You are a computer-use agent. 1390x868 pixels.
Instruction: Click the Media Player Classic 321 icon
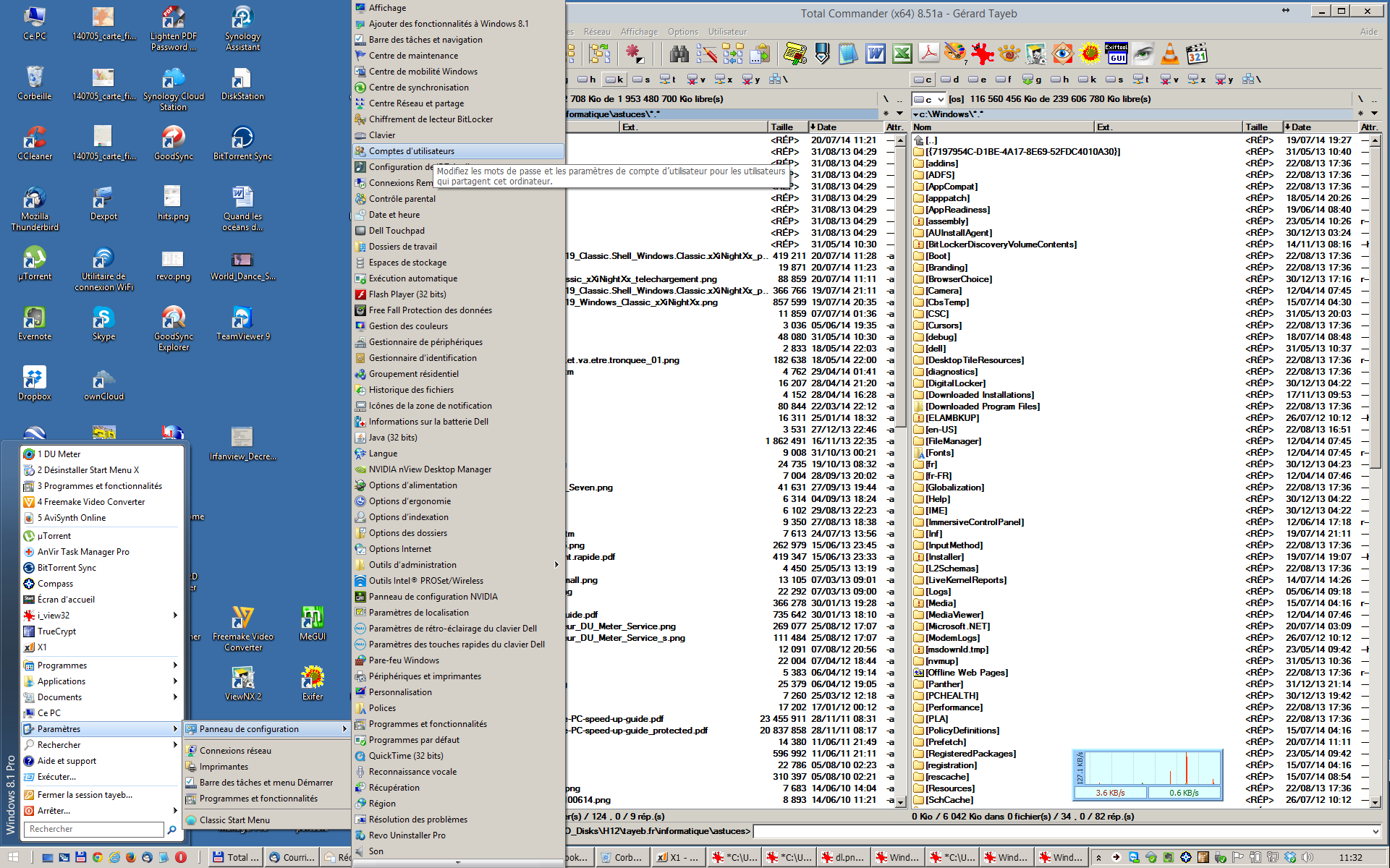1197,54
